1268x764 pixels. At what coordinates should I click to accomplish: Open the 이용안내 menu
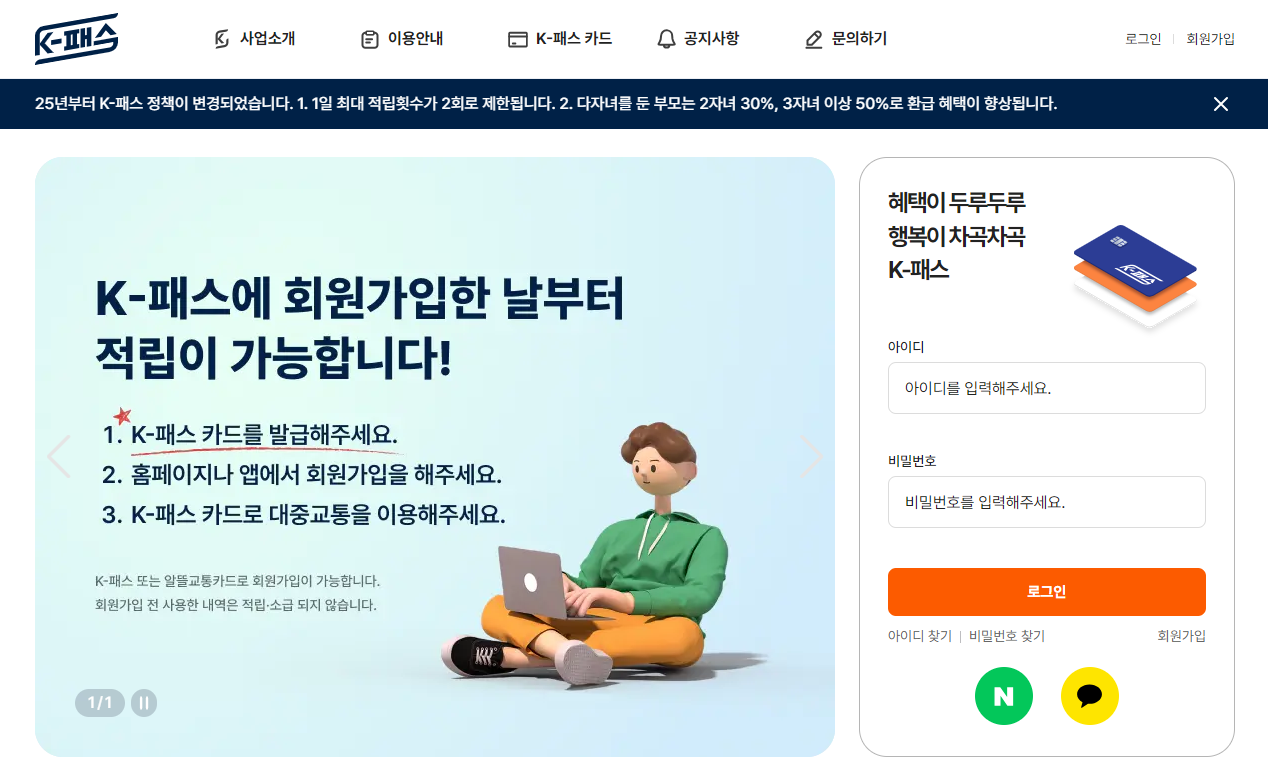[402, 39]
